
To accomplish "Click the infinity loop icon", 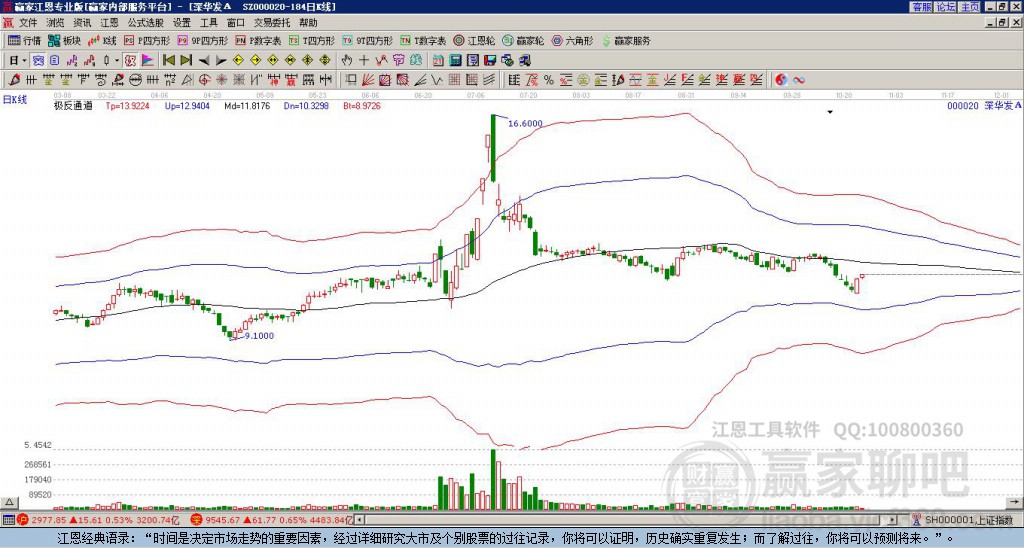I will (798, 80).
